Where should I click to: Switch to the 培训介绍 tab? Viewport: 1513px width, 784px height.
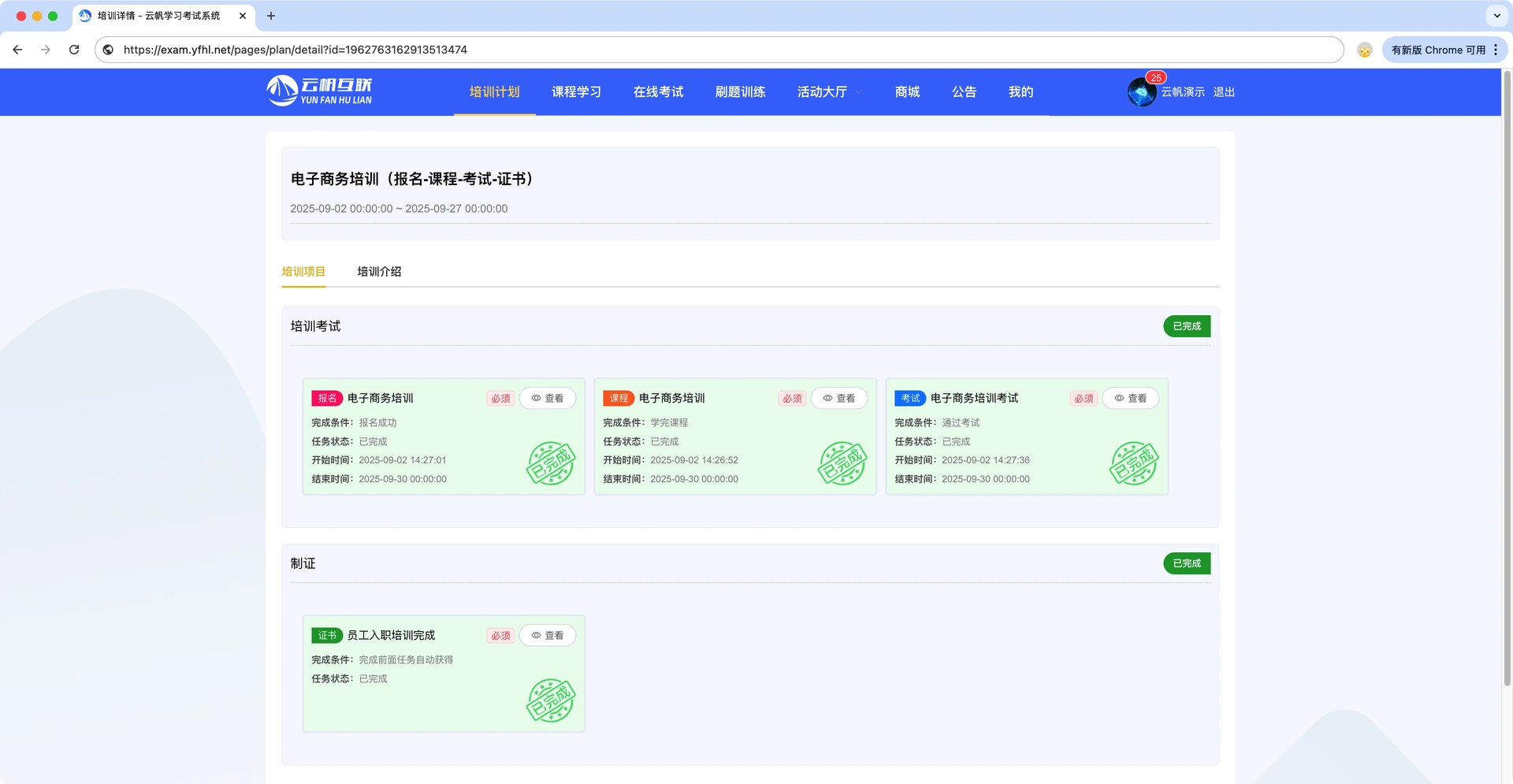(x=379, y=272)
